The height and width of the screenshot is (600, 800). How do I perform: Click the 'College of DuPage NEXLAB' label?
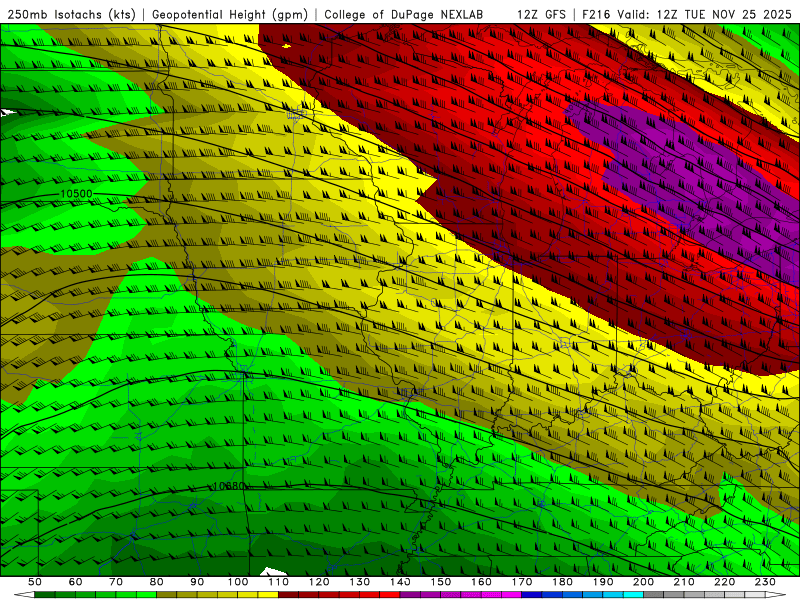(x=403, y=14)
